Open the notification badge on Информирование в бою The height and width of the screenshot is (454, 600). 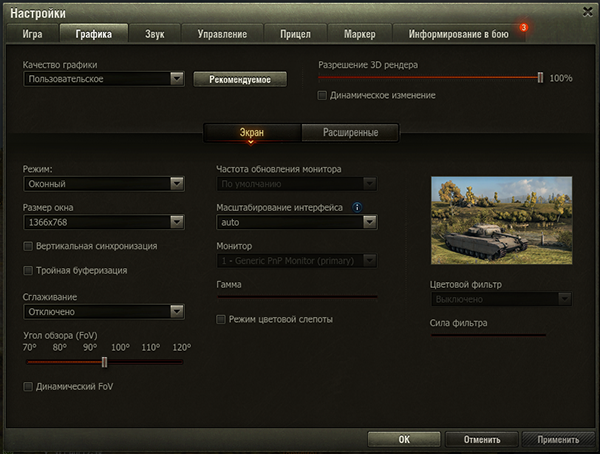click(x=523, y=28)
